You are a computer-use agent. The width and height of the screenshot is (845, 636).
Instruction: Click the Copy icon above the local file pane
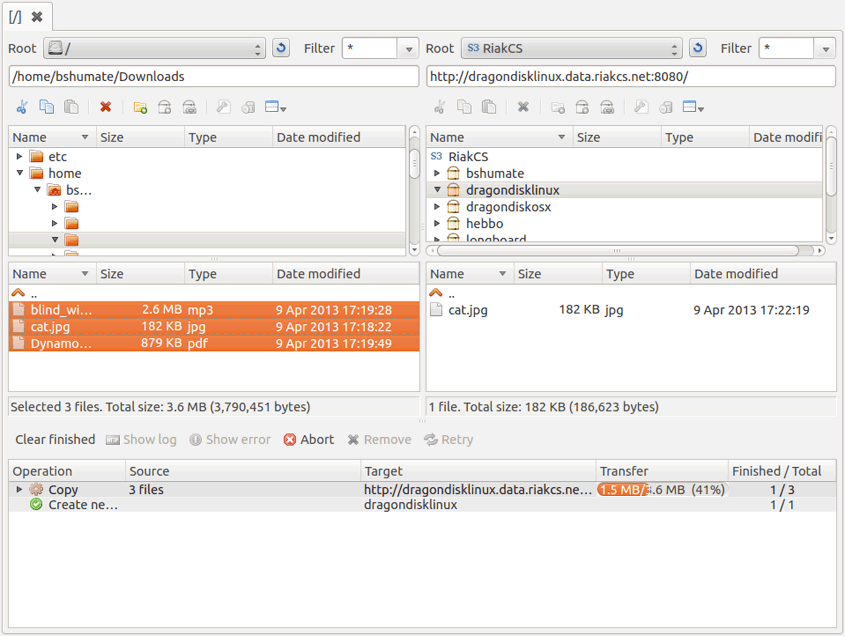coord(45,107)
